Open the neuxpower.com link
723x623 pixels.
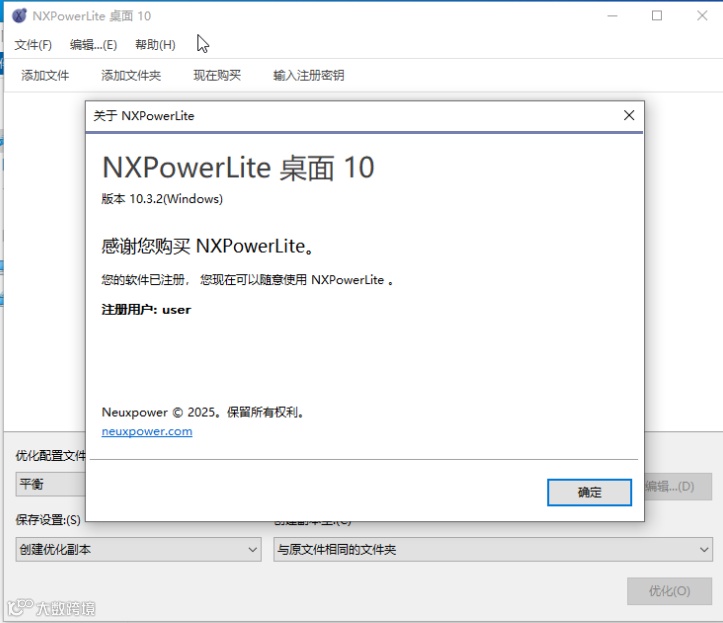click(147, 431)
